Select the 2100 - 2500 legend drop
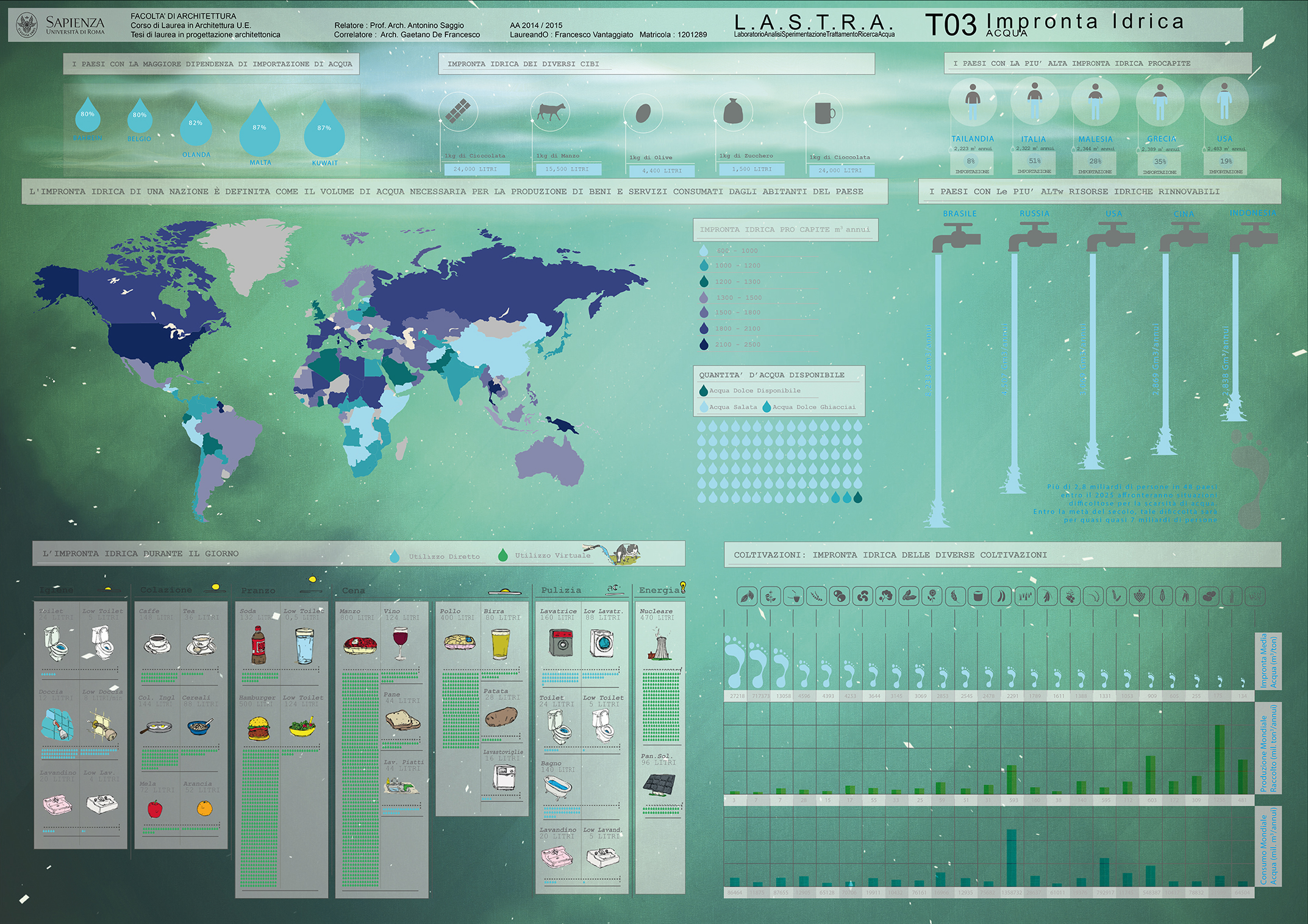The height and width of the screenshot is (924, 1308). point(704,344)
